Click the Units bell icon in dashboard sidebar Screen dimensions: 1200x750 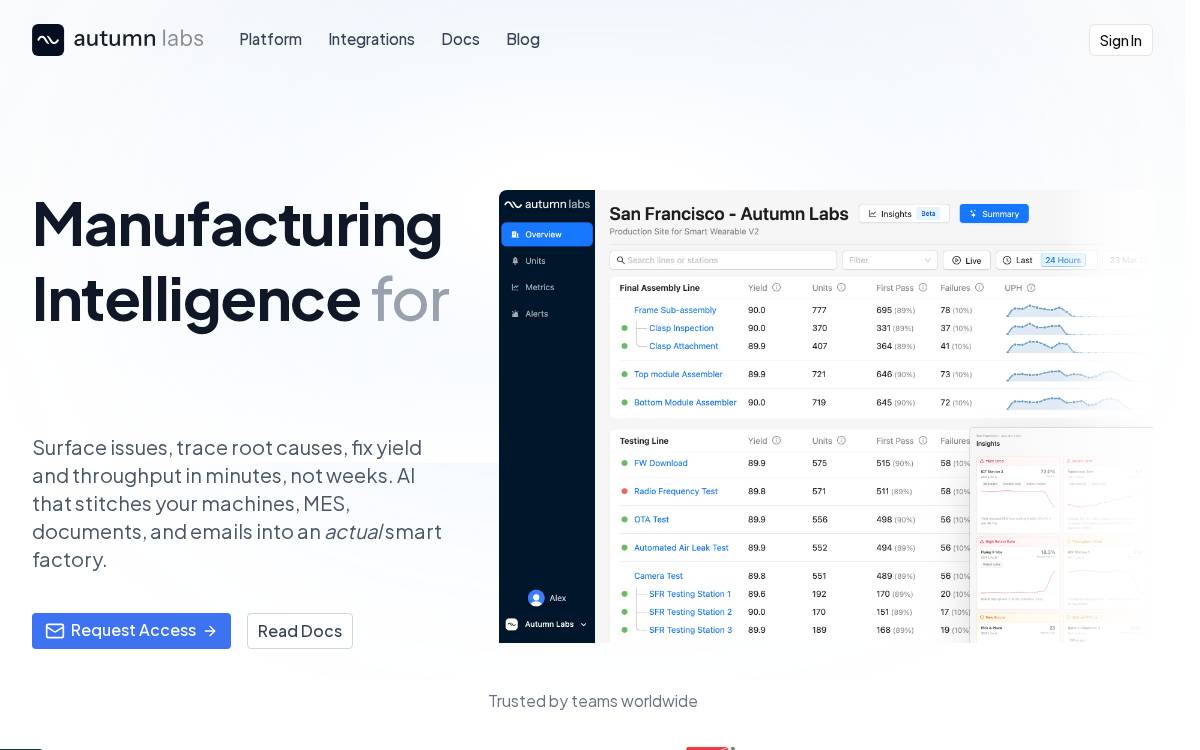click(515, 261)
